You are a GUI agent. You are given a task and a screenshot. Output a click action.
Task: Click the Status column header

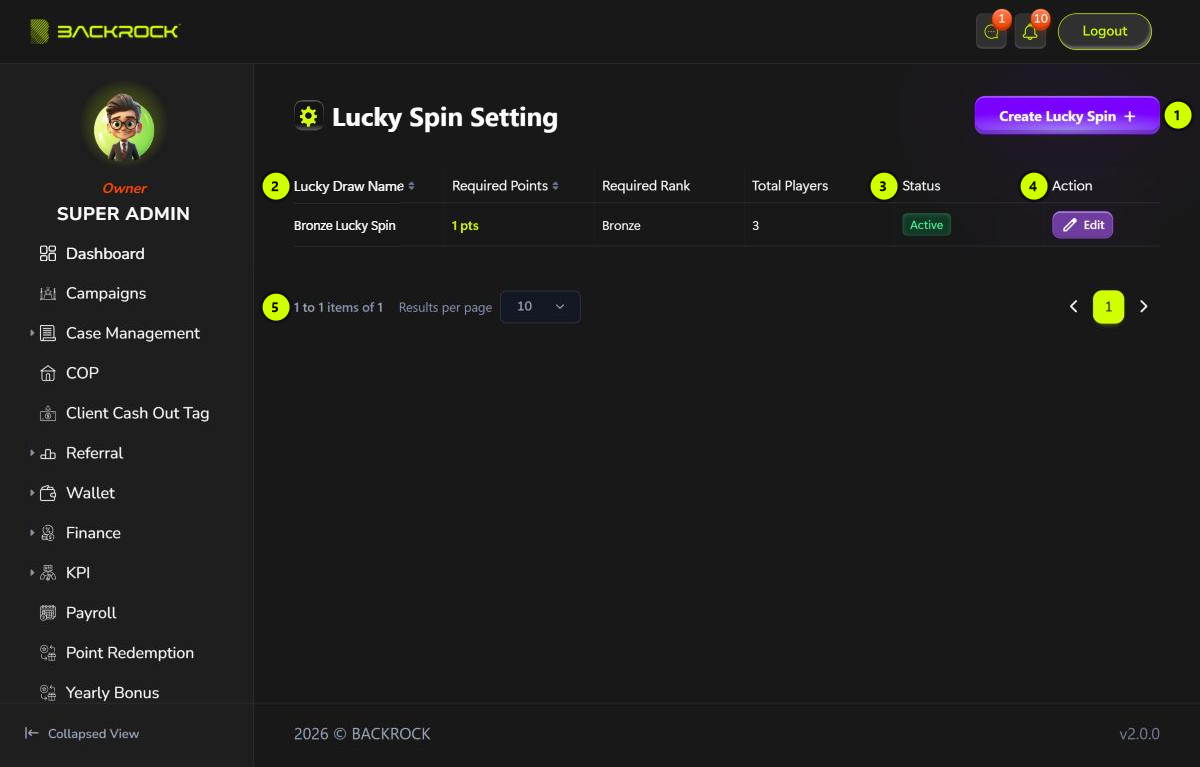click(921, 186)
